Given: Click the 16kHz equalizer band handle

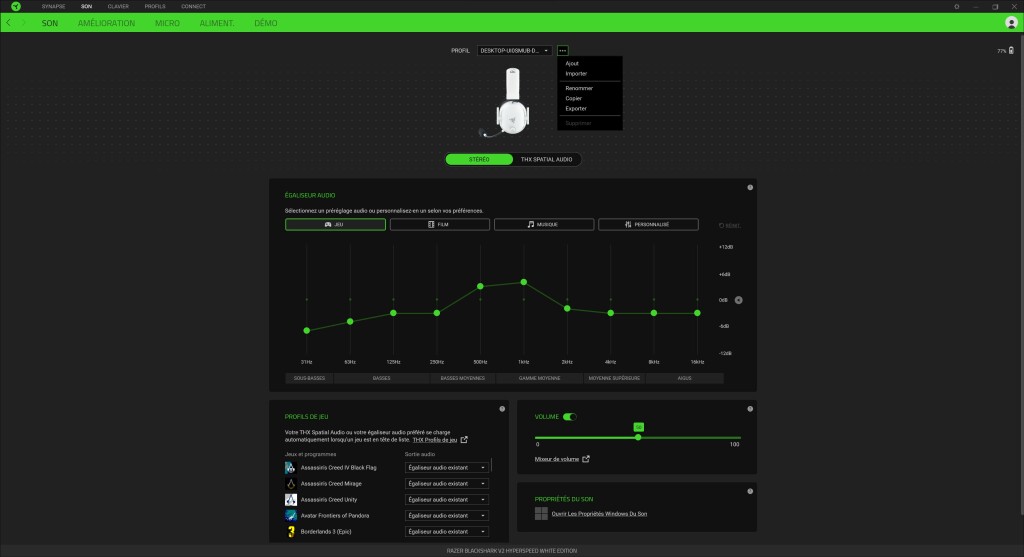Looking at the screenshot, I should click(x=697, y=313).
